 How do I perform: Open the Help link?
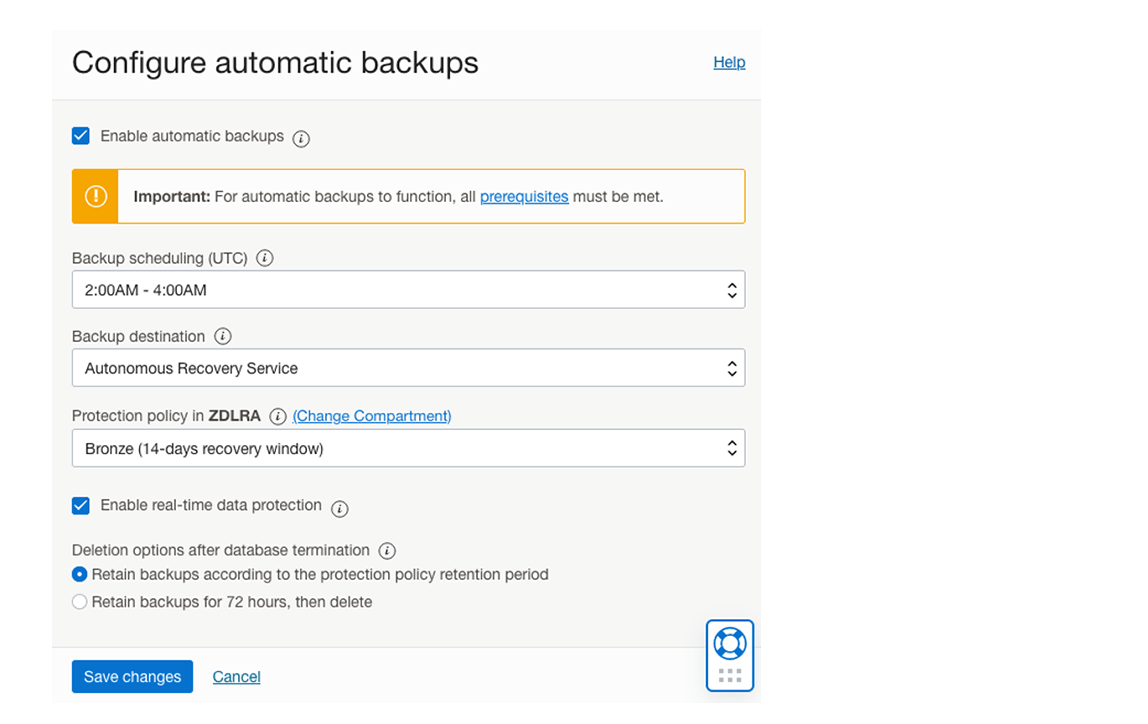tap(729, 62)
